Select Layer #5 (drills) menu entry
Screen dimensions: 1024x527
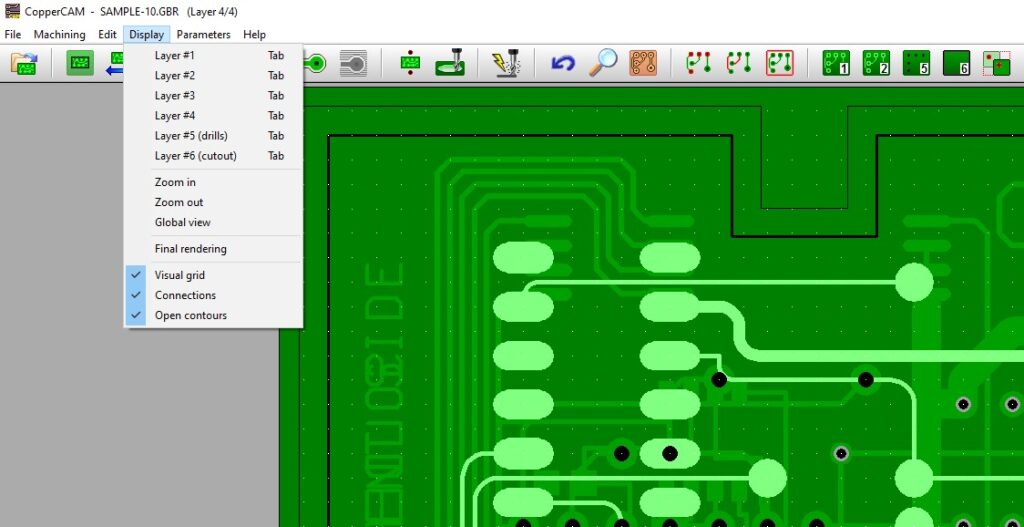191,135
